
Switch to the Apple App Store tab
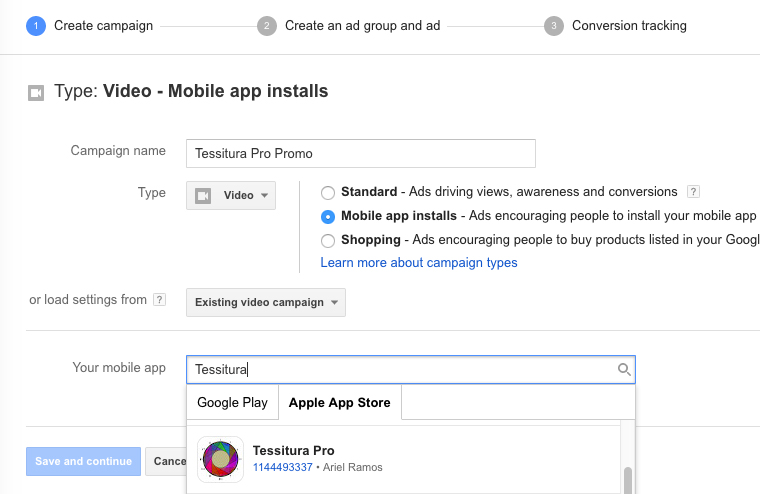coord(340,403)
